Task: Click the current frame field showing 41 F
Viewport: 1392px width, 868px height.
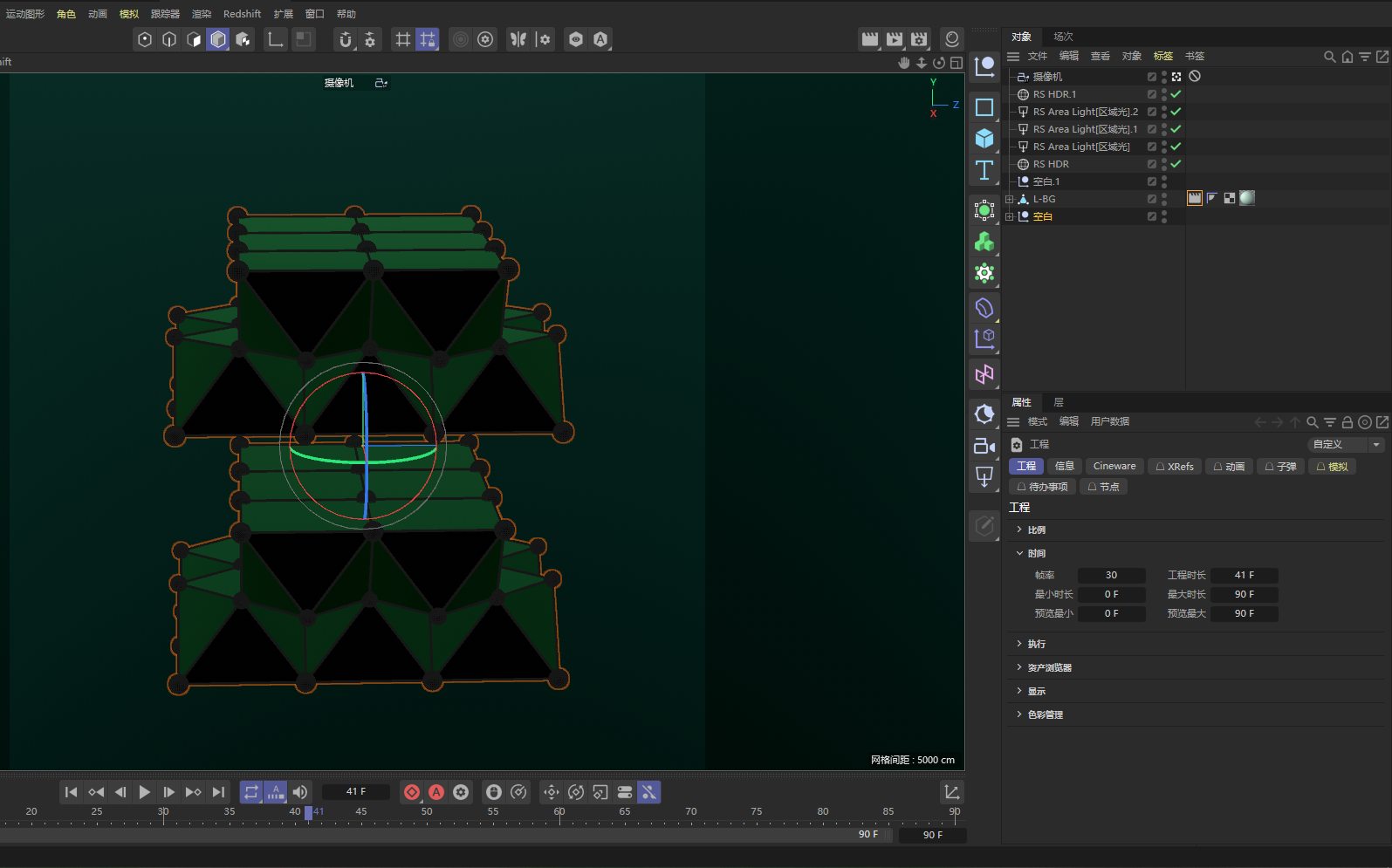Action: point(356,792)
